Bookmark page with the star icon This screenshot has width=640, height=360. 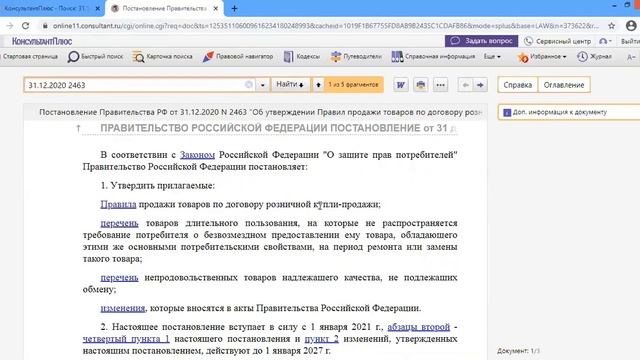(611, 26)
